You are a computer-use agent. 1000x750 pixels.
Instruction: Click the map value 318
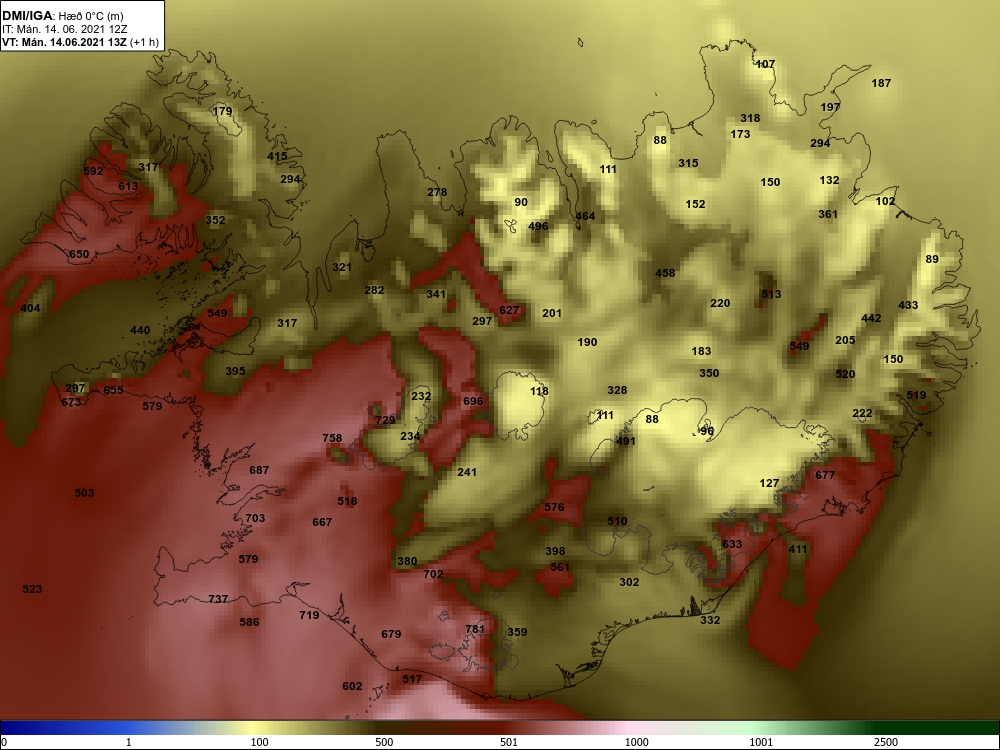(x=750, y=118)
